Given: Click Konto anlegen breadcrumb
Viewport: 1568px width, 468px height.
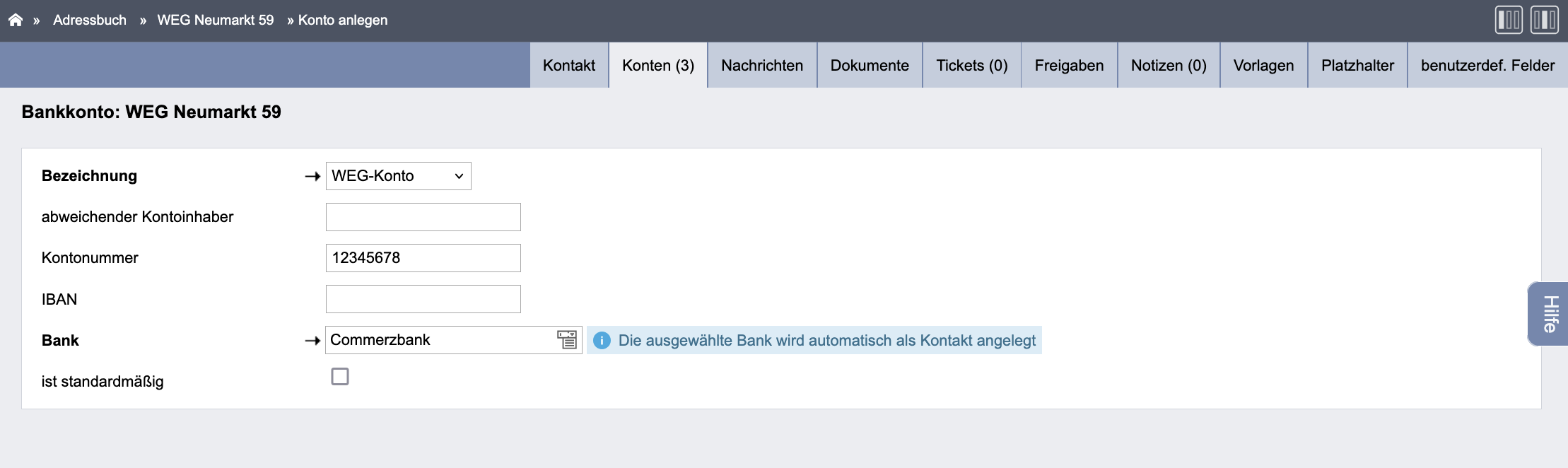Looking at the screenshot, I should point(343,20).
